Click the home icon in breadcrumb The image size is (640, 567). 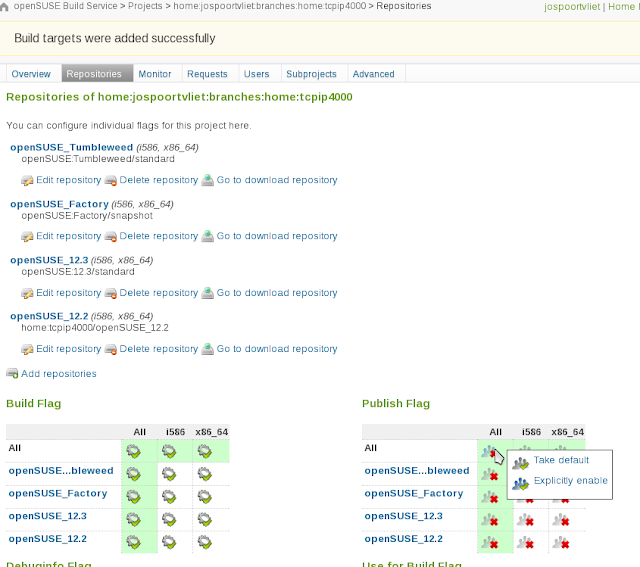[4, 7]
